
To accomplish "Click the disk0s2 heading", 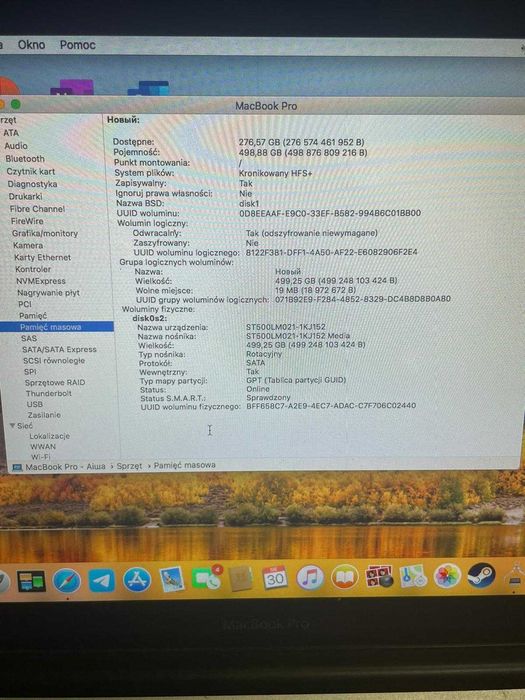I will (150, 318).
